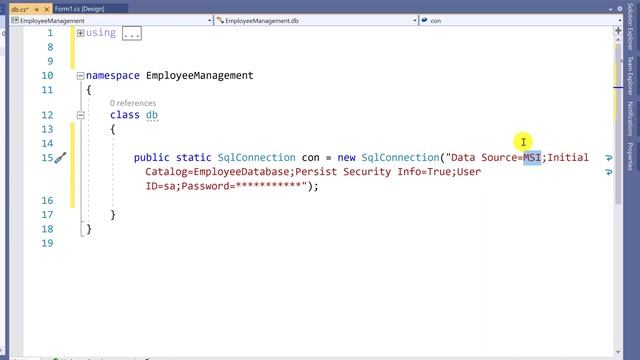
Task: Click the class icon beside EmployeeManagement.db
Action: point(220,20)
